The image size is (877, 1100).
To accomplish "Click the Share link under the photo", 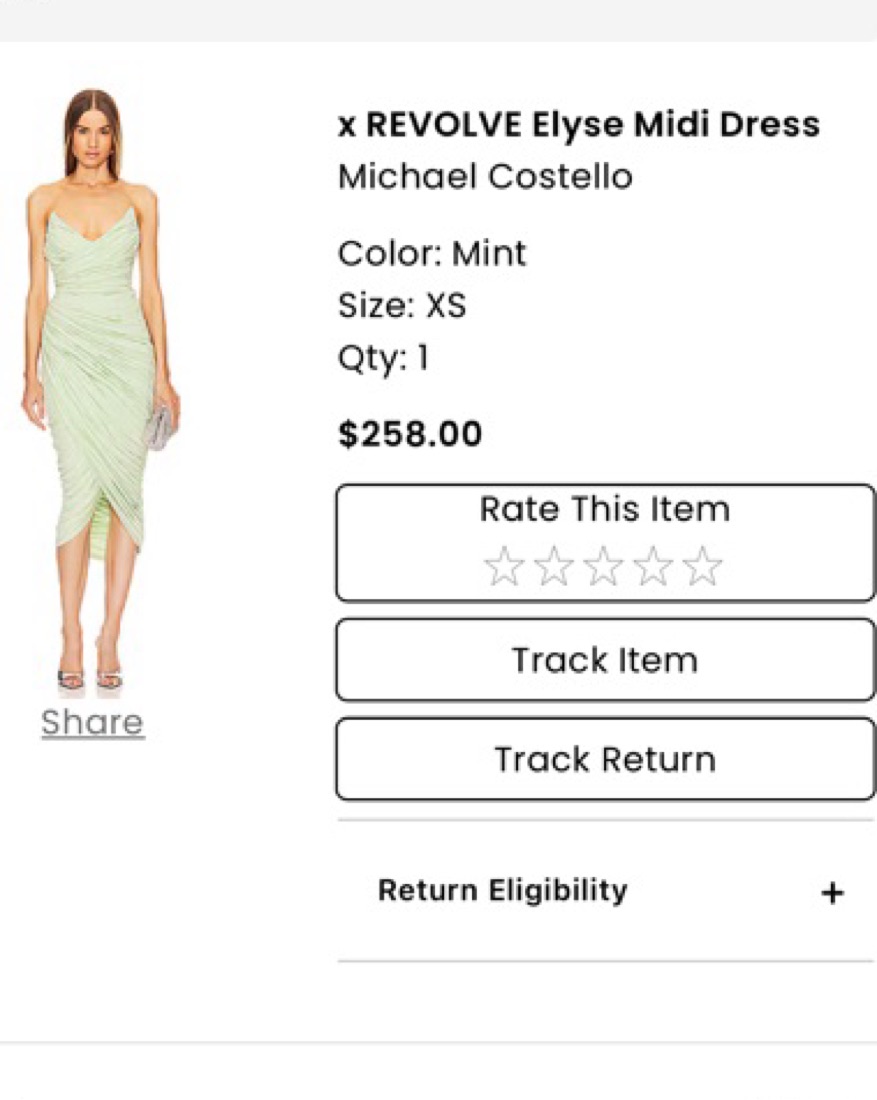I will (x=92, y=722).
